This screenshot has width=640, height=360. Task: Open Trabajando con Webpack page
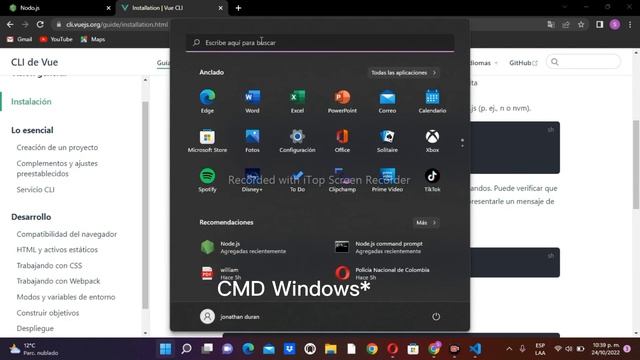pyautogui.click(x=58, y=281)
